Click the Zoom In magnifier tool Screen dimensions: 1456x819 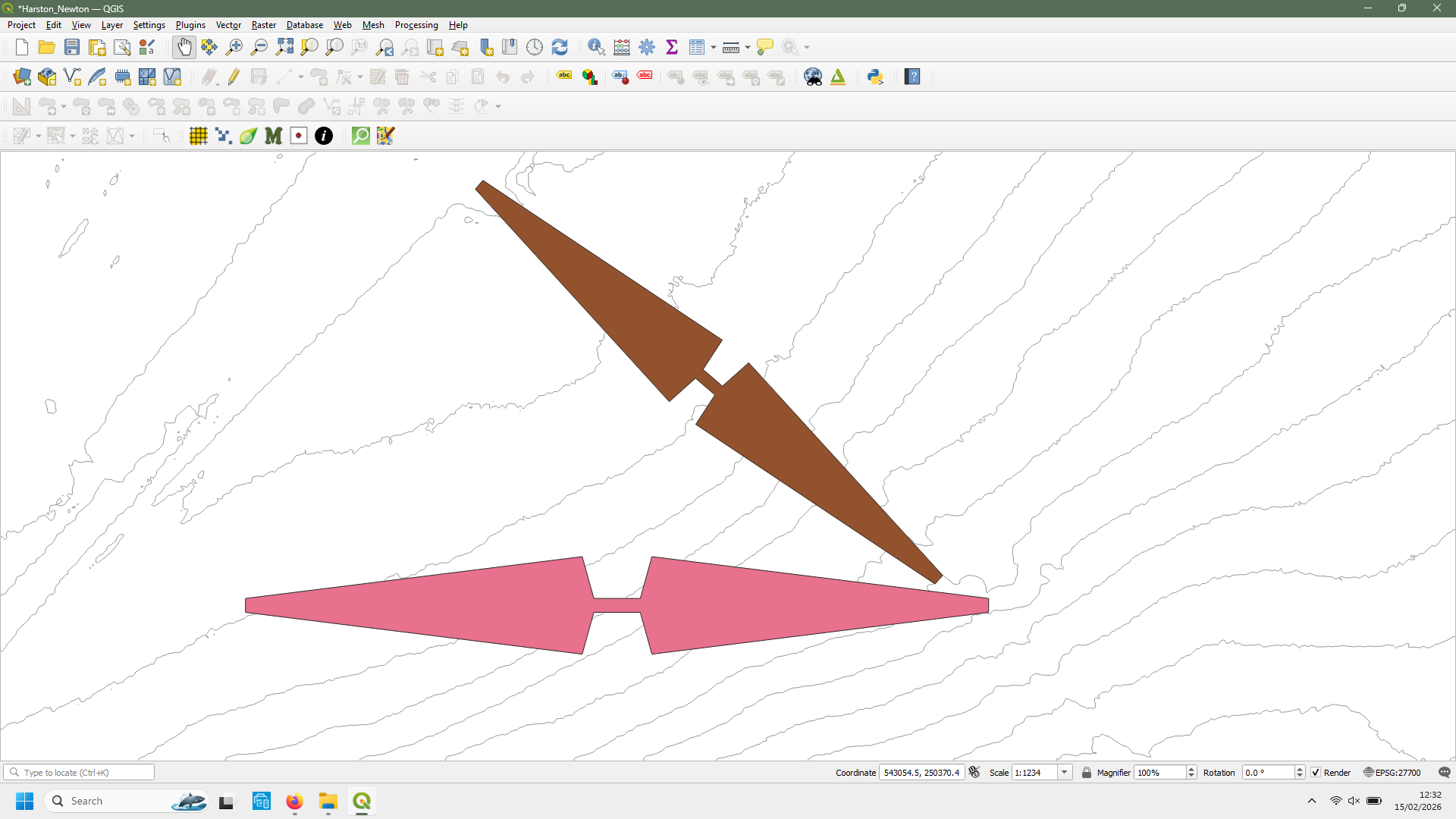[234, 47]
